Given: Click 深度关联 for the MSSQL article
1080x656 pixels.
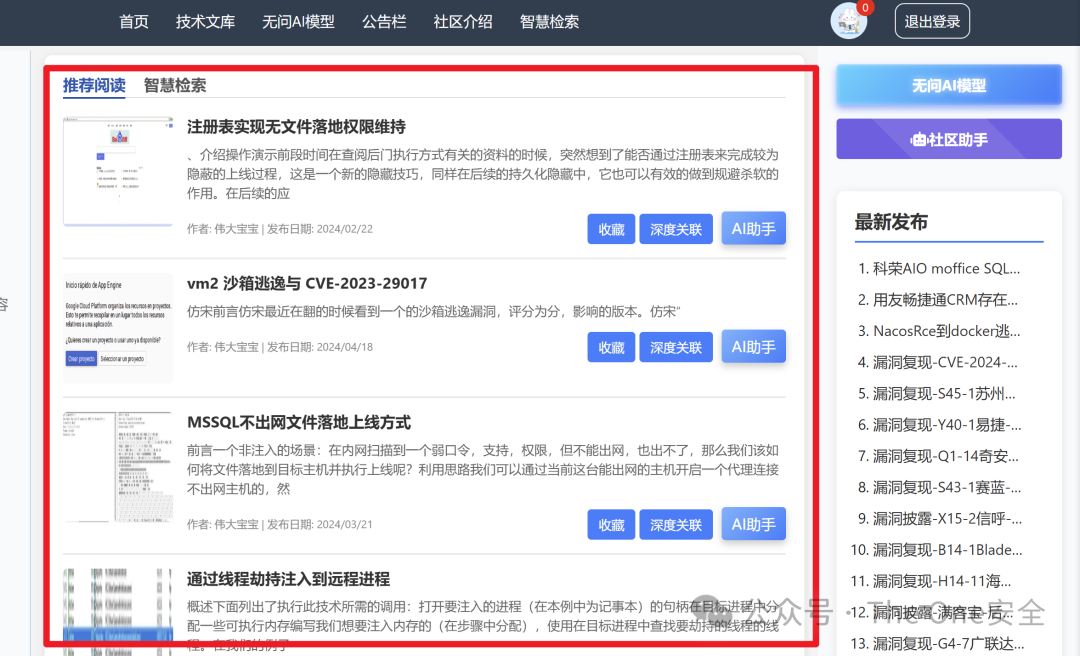Looking at the screenshot, I should point(676,524).
